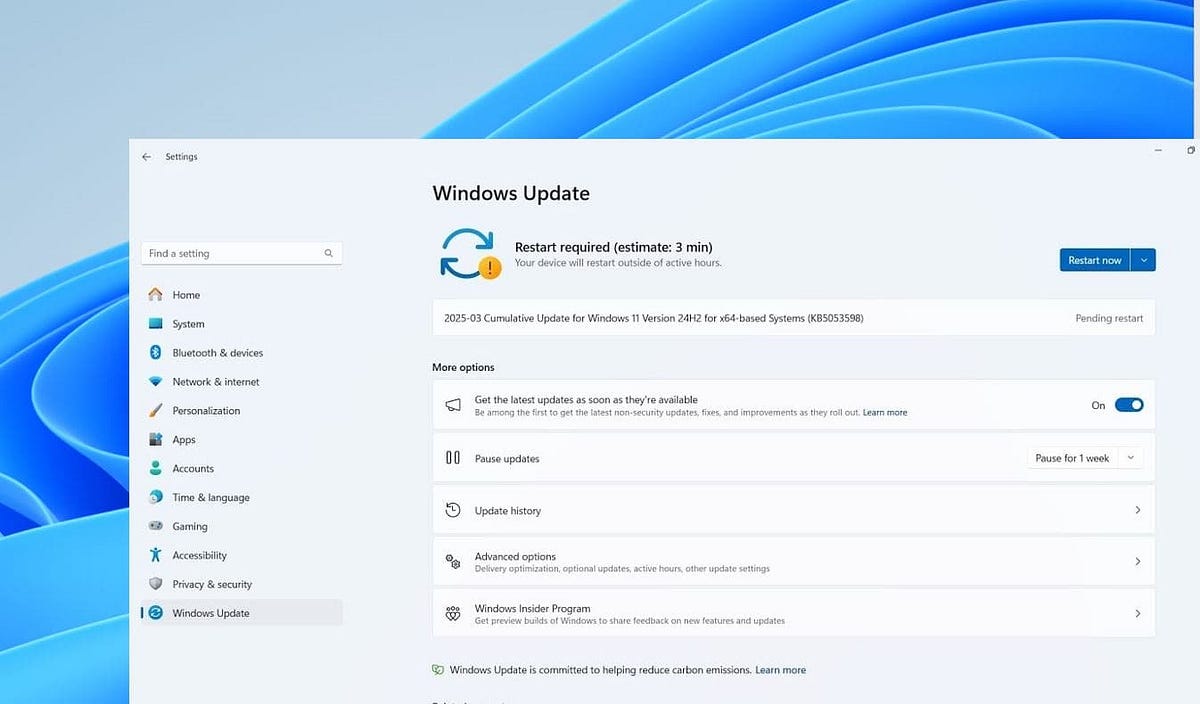Open the Restart now dropdown arrow
This screenshot has width=1200, height=704.
pyautogui.click(x=1144, y=260)
